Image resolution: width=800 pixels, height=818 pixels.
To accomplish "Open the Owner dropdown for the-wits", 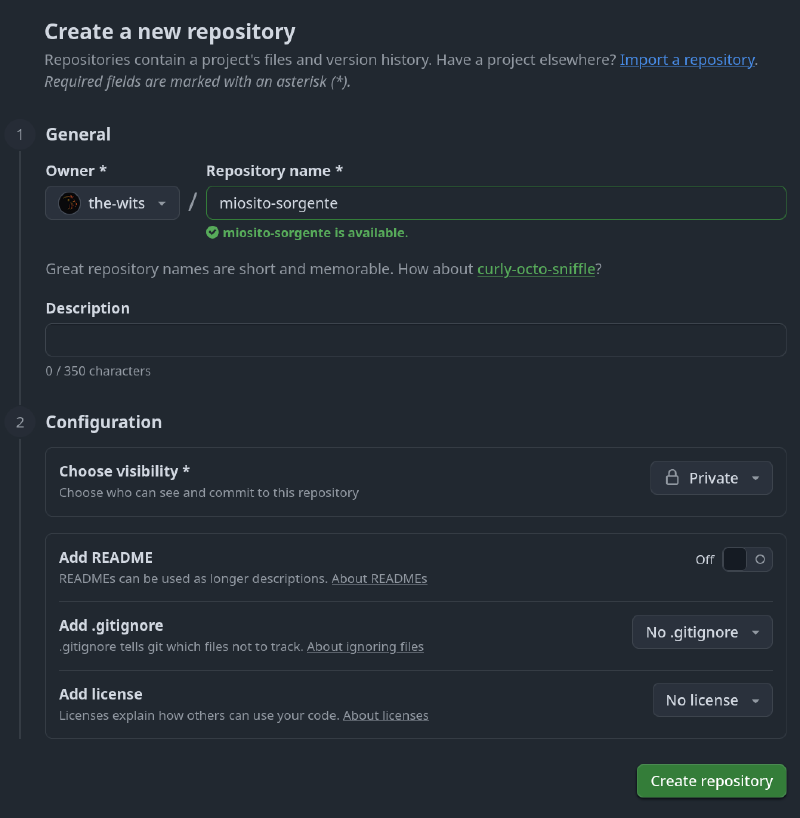I will (113, 203).
